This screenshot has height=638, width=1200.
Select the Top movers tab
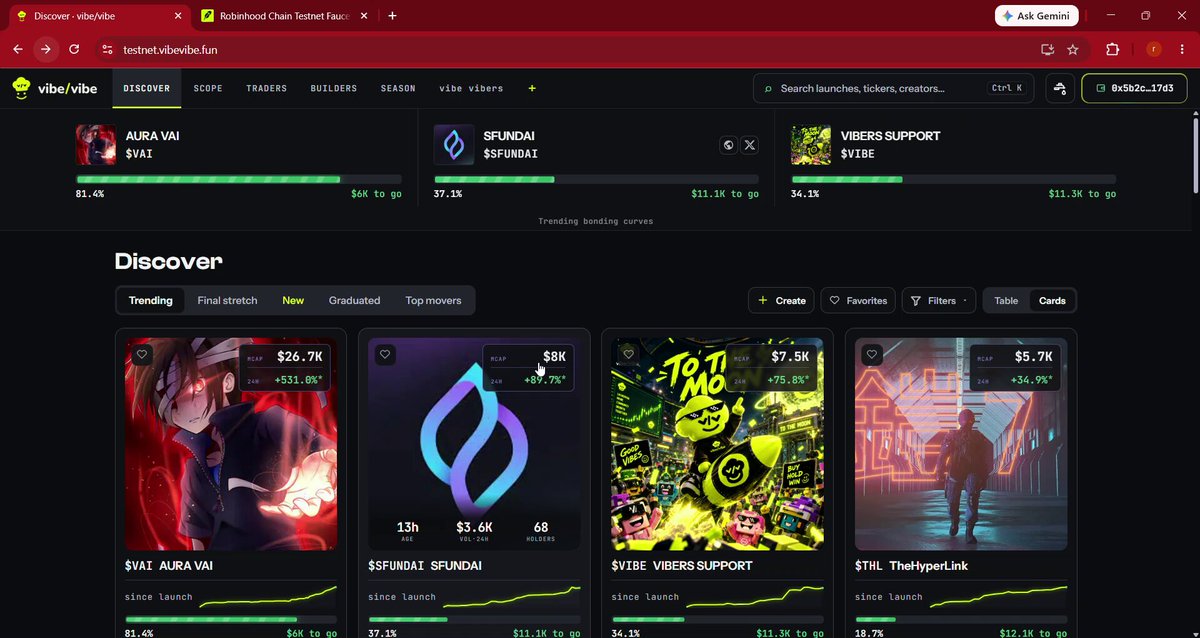pyautogui.click(x=433, y=300)
